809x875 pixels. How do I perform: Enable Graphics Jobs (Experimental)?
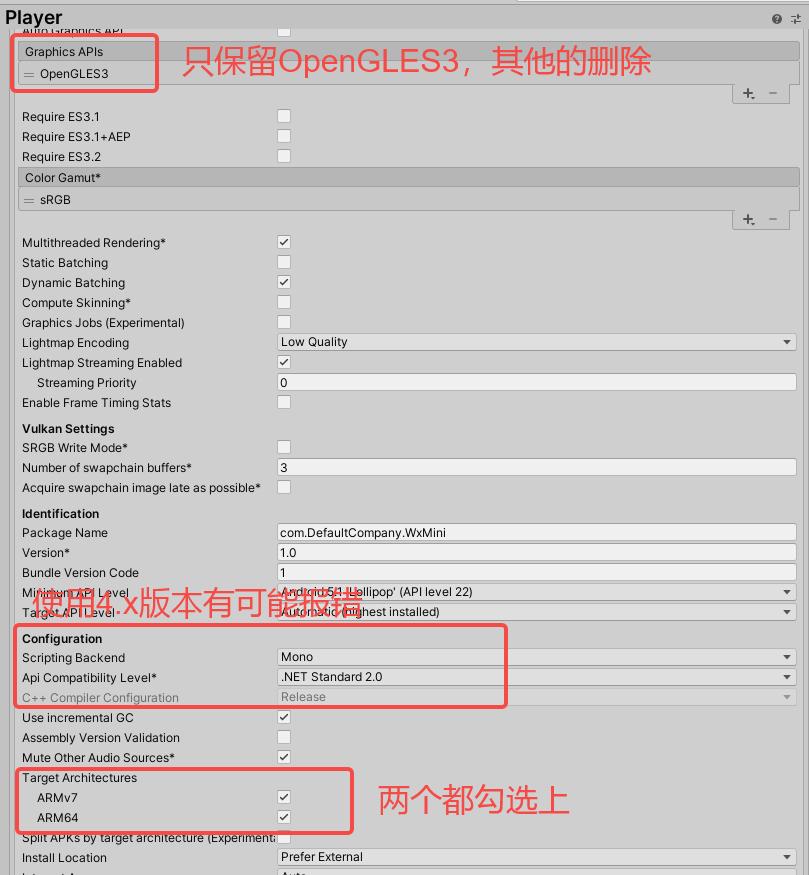pyautogui.click(x=284, y=323)
